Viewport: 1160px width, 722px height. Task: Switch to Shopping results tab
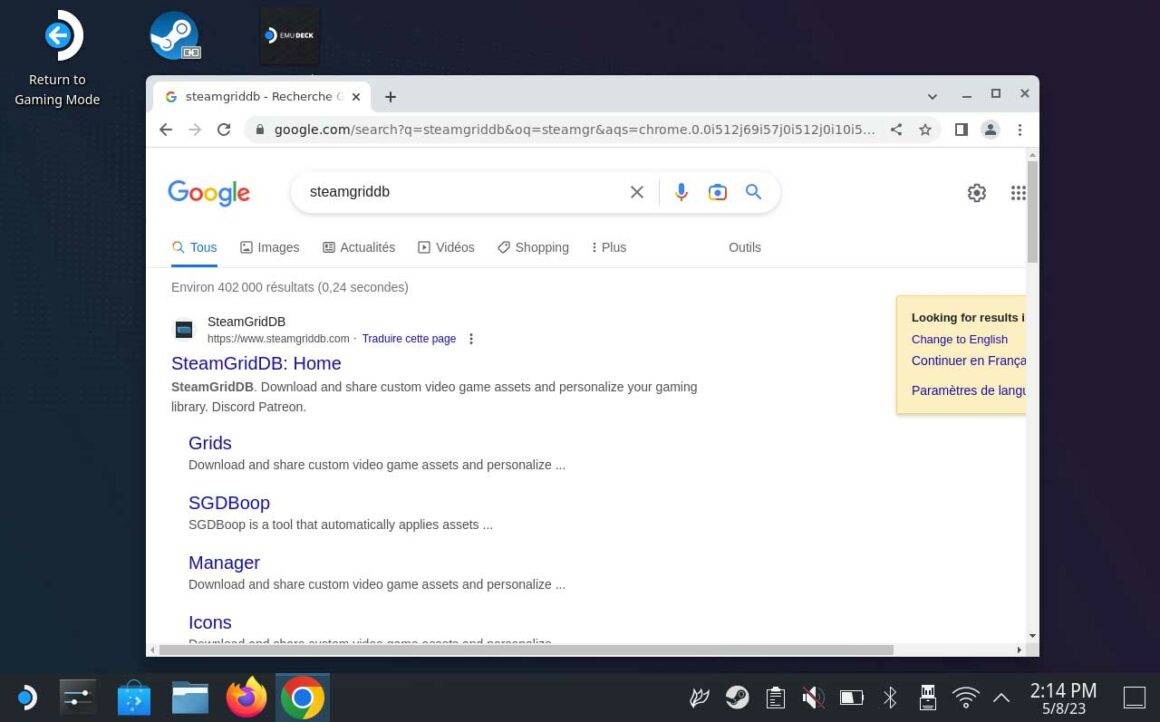coord(533,247)
